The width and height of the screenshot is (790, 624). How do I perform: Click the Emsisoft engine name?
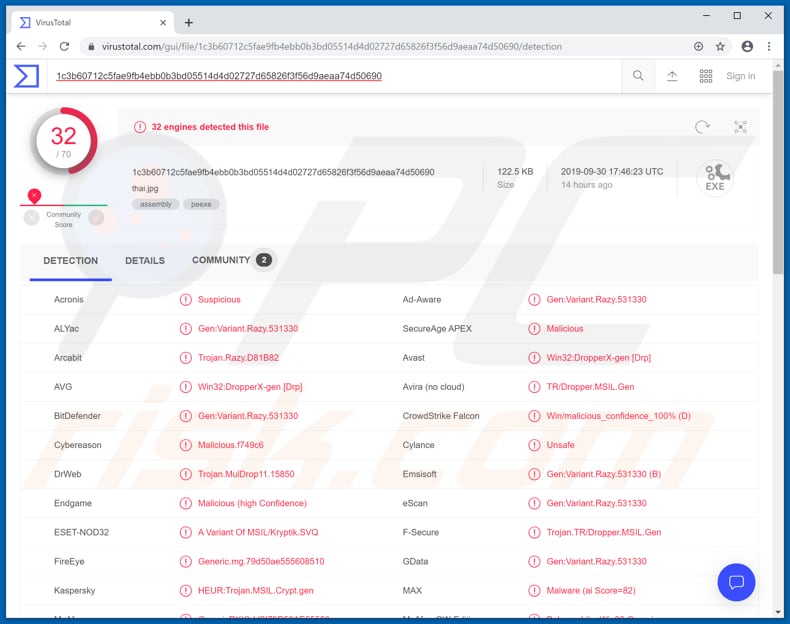pos(419,474)
